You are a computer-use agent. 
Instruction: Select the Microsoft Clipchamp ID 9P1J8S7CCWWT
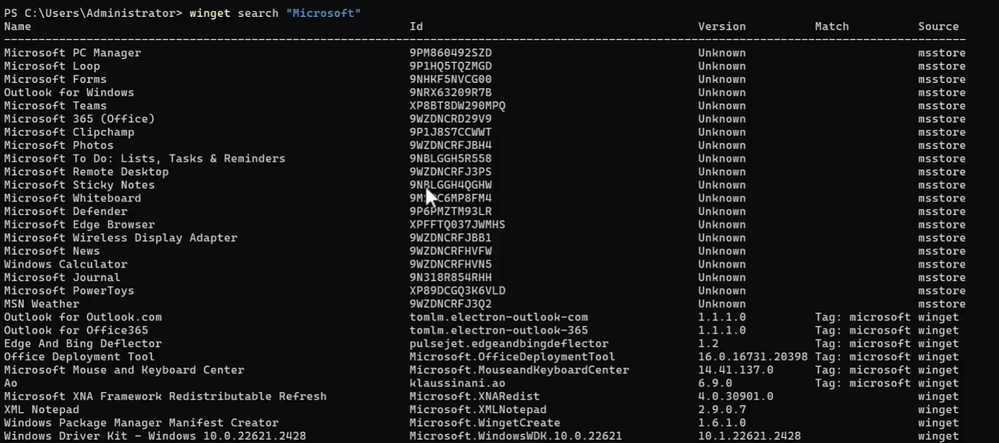pos(450,133)
